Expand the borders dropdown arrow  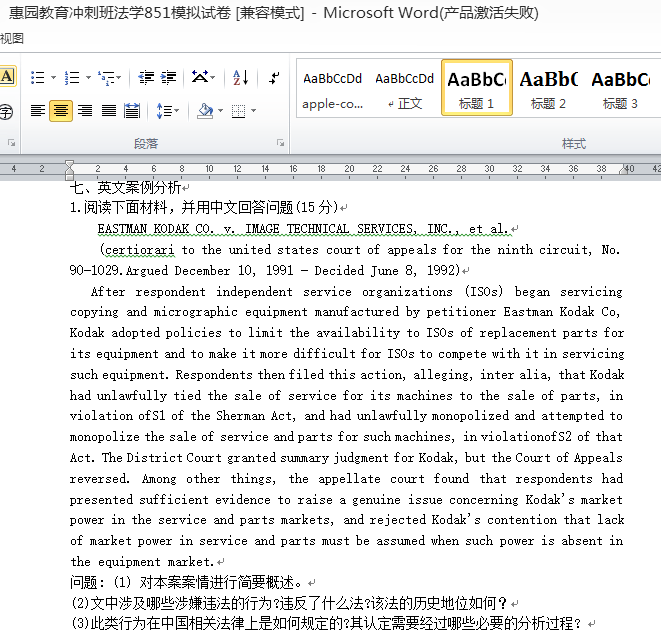(x=253, y=111)
